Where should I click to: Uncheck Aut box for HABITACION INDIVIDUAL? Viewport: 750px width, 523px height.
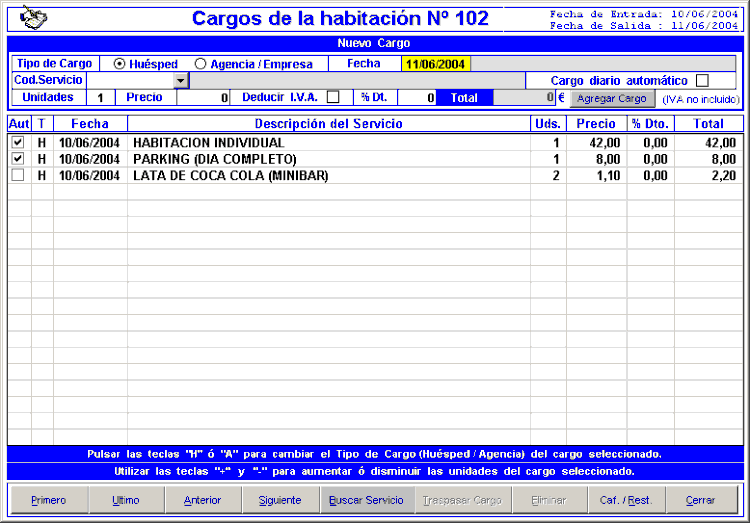[18, 142]
